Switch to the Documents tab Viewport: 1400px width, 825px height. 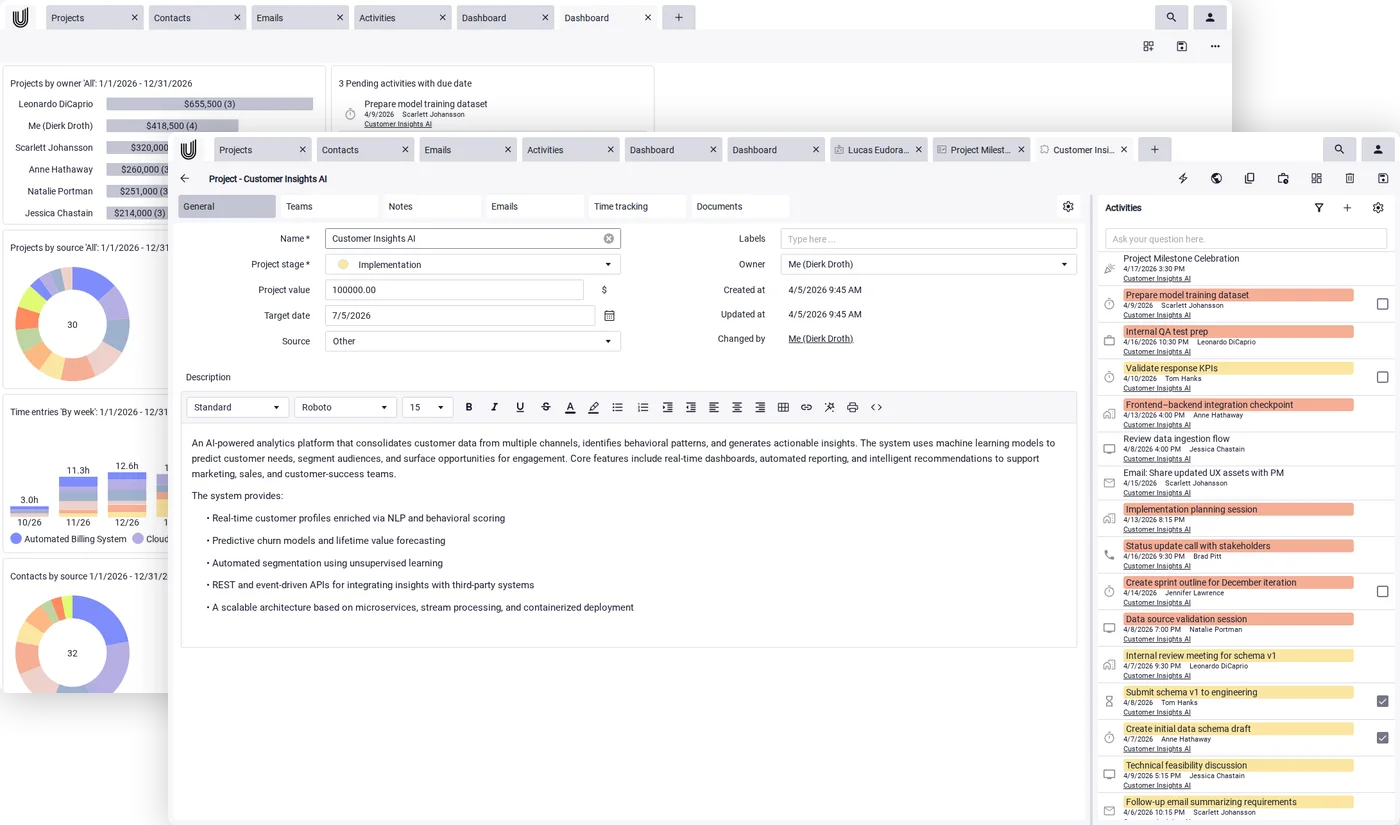tap(740, 206)
